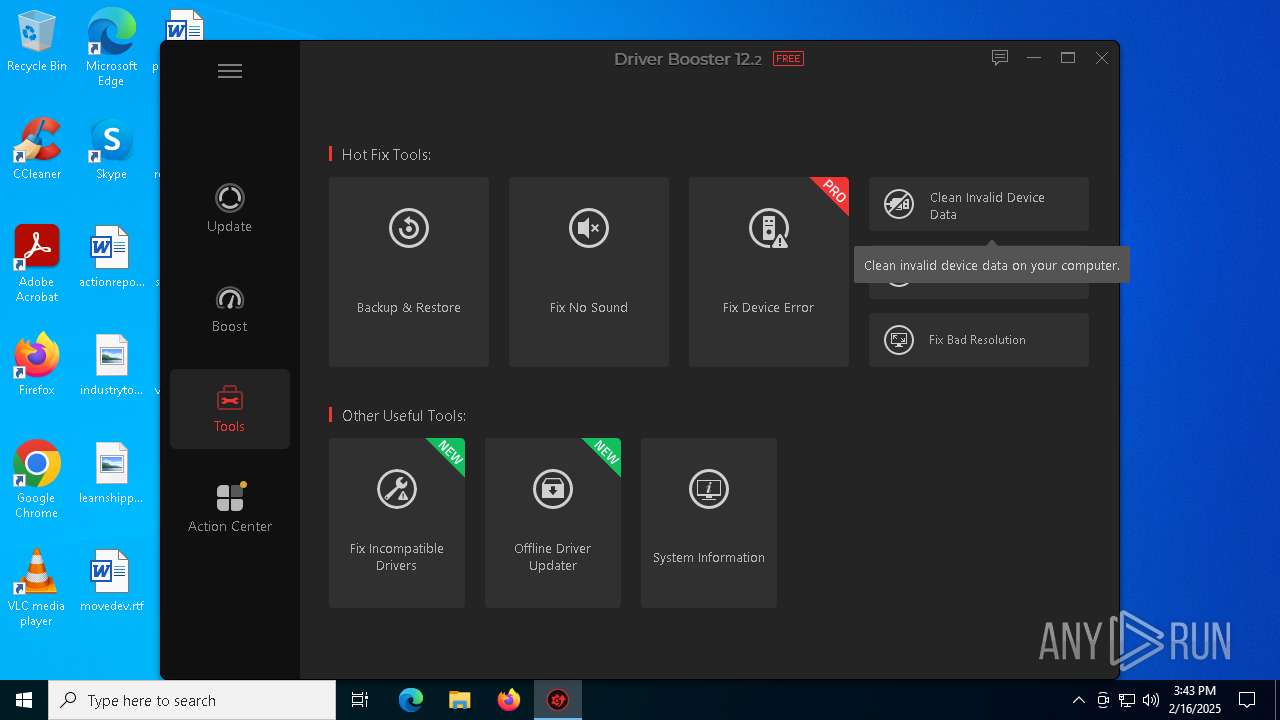Screen dimensions: 1280x720
Task: Open the Backup & Restore tool
Action: [409, 272]
